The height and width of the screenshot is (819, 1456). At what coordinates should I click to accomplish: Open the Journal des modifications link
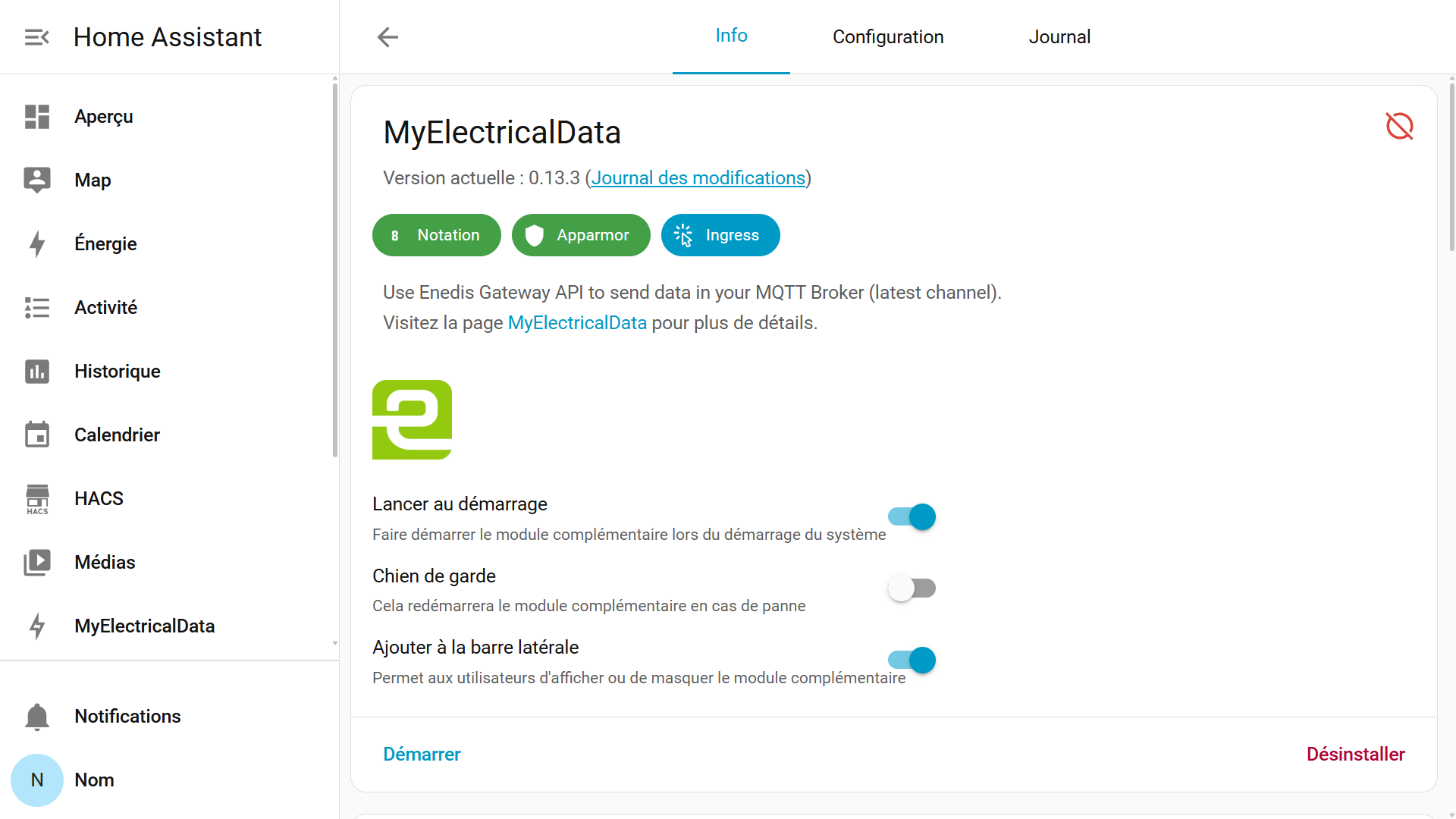tap(698, 178)
